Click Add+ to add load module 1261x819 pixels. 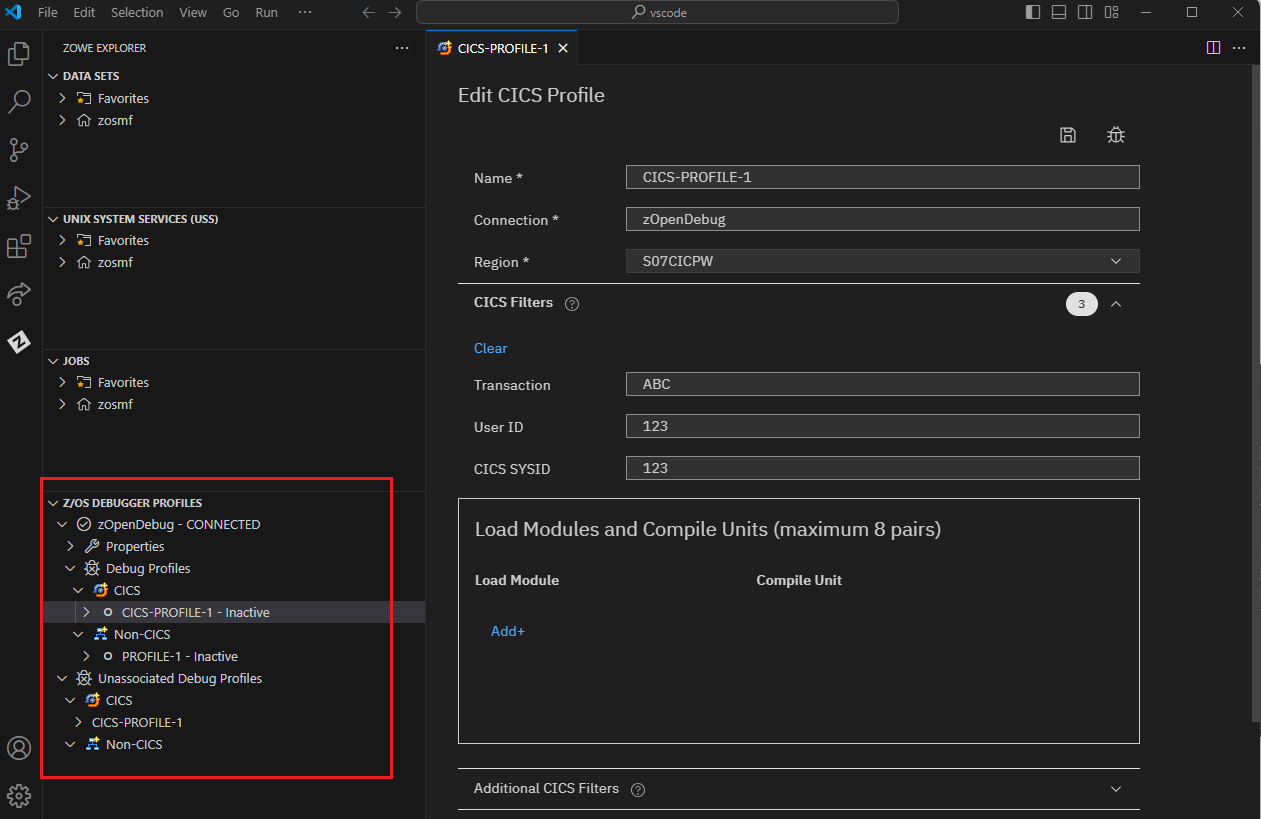507,631
